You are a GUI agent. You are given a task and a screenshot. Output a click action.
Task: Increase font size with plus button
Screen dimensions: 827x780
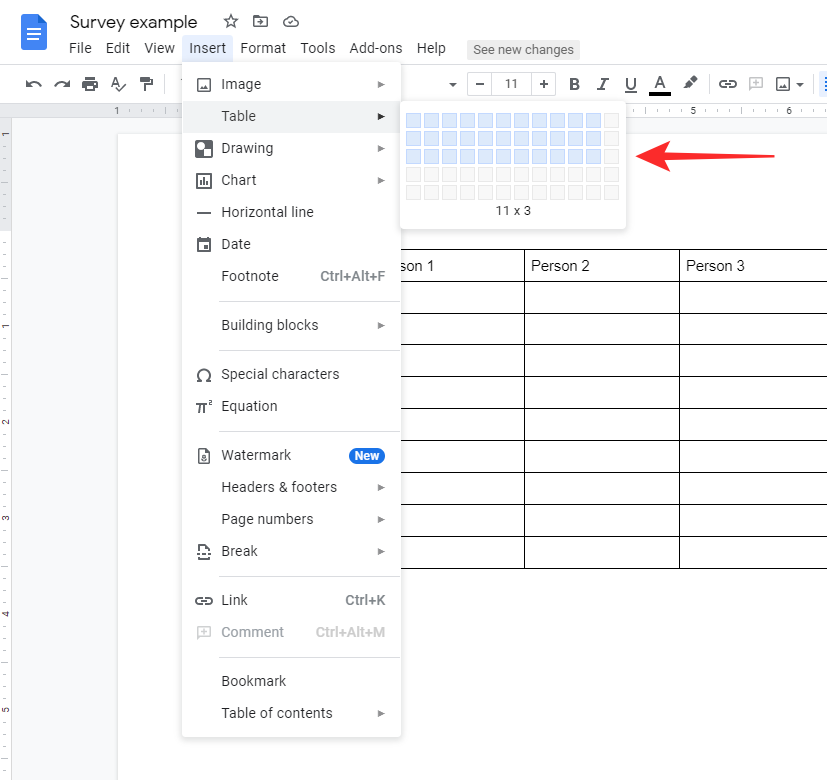tap(543, 84)
